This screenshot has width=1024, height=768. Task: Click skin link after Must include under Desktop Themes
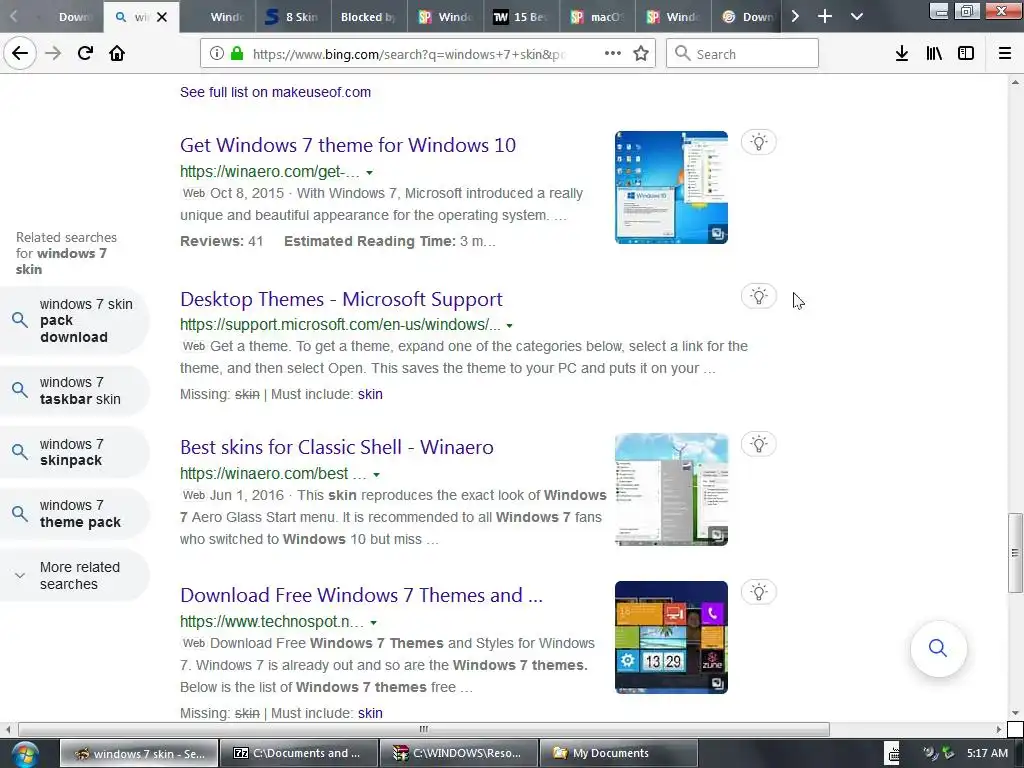pos(370,394)
